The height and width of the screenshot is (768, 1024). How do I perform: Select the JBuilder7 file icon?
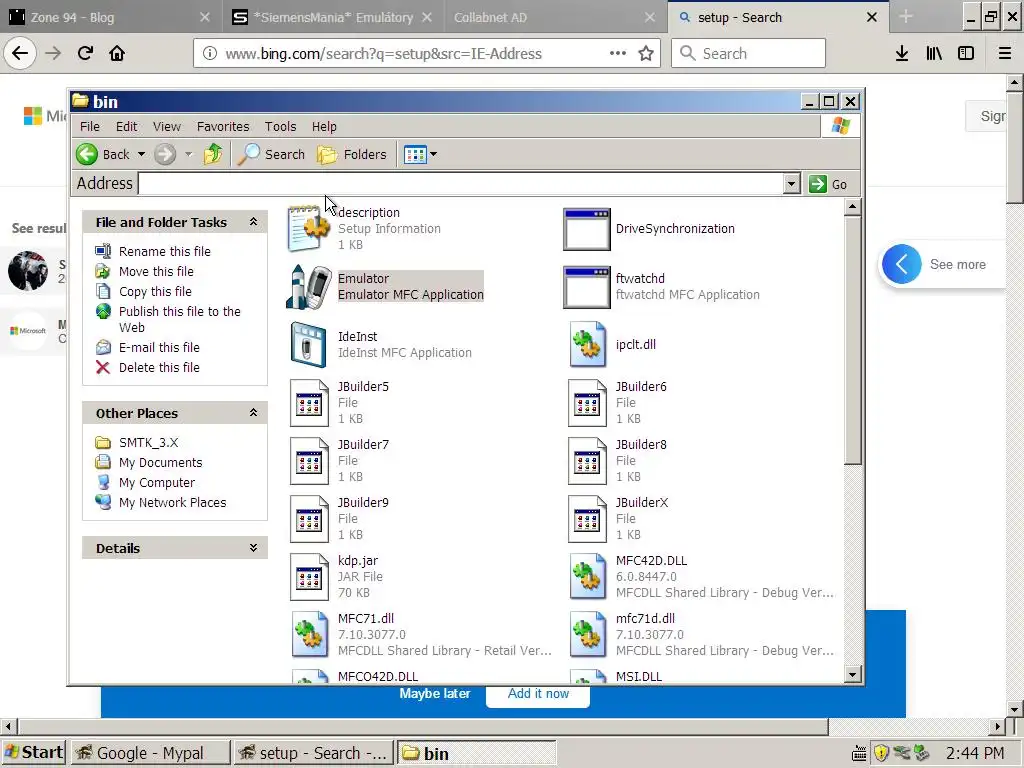click(309, 460)
